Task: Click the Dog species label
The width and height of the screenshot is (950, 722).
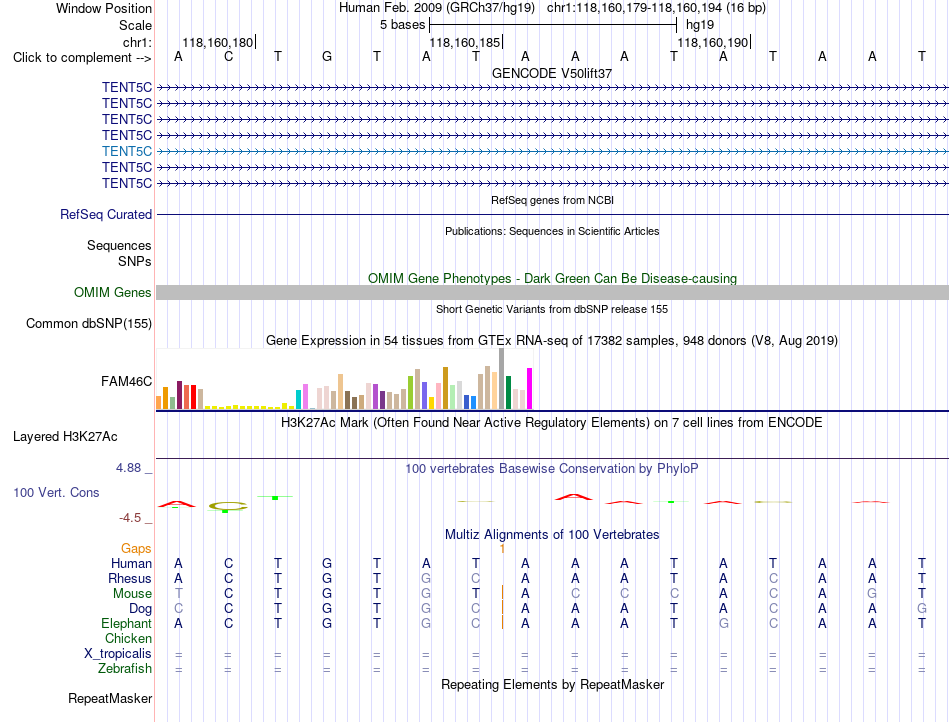Action: pos(140,609)
